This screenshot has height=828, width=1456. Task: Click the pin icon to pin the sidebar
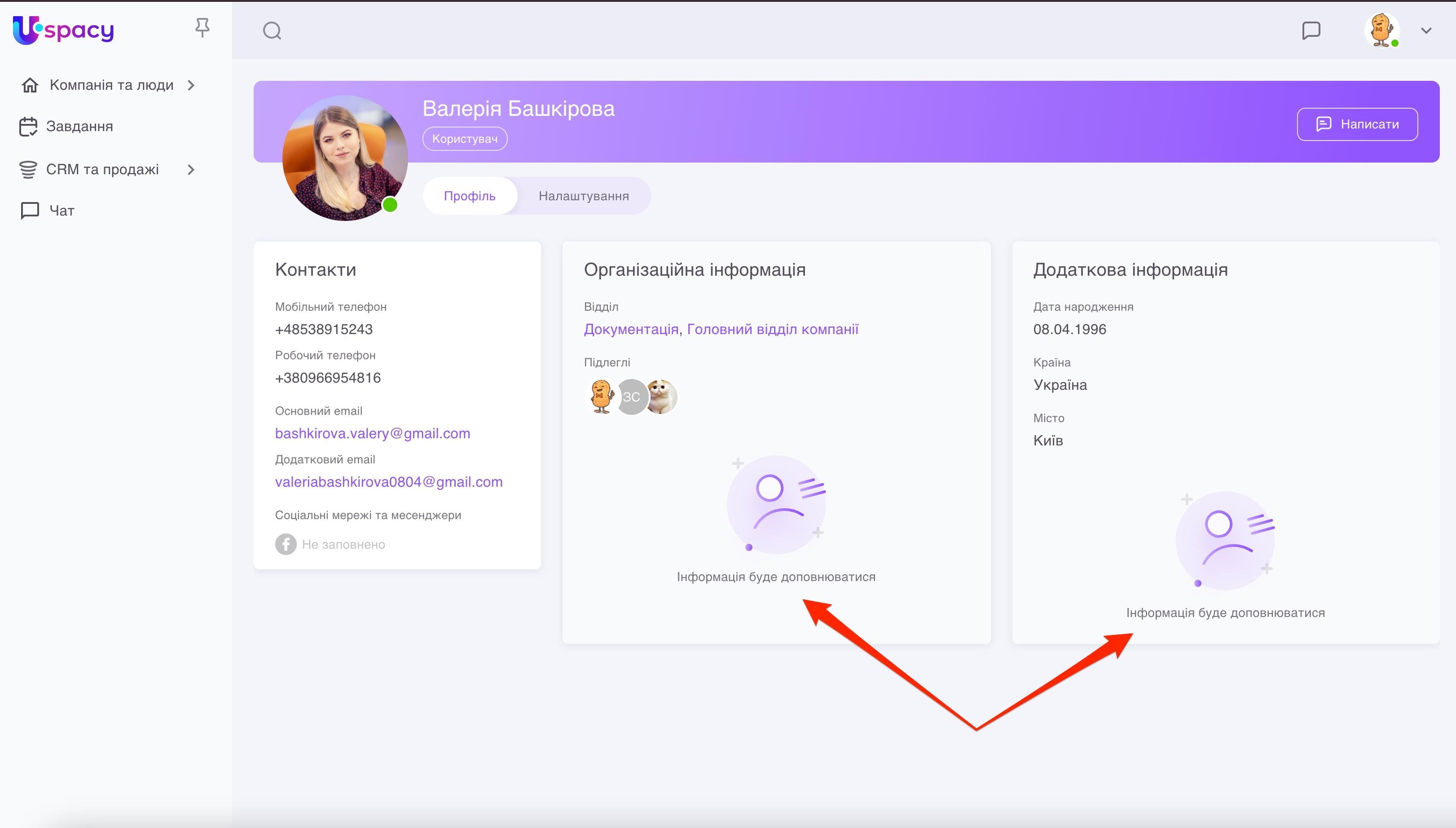(x=203, y=27)
